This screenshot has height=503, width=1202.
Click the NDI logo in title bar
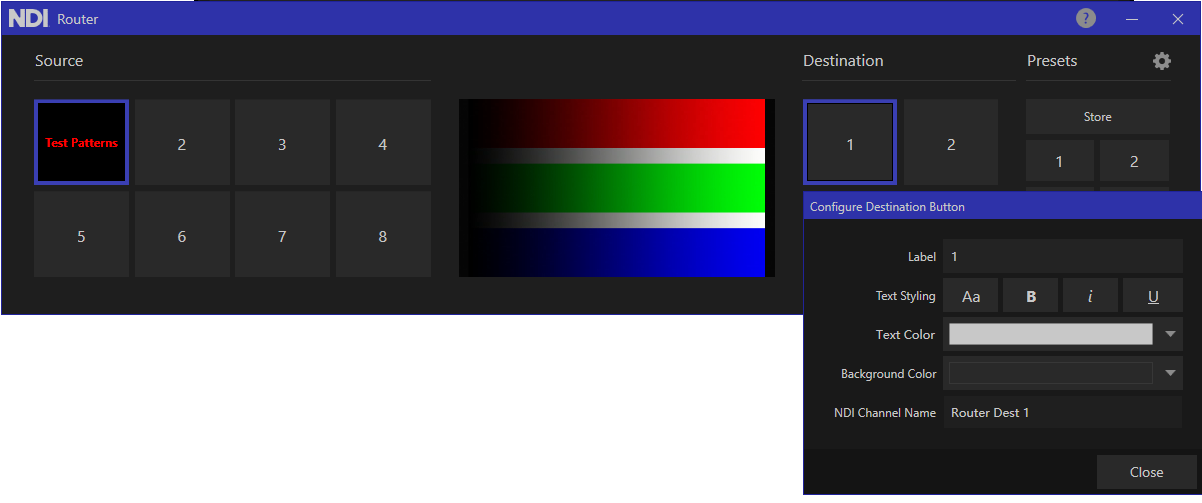click(x=28, y=18)
